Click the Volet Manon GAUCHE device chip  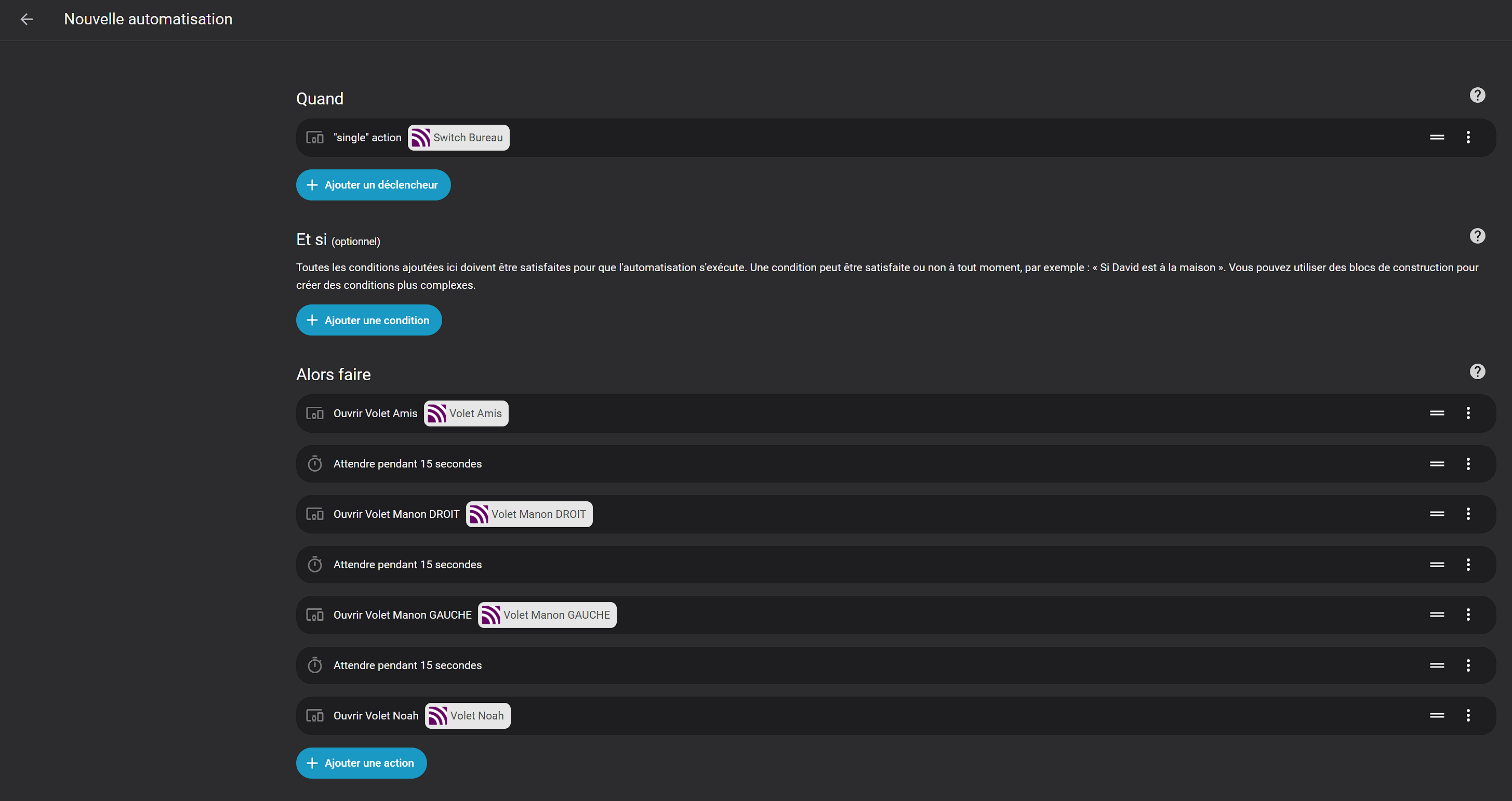point(547,615)
